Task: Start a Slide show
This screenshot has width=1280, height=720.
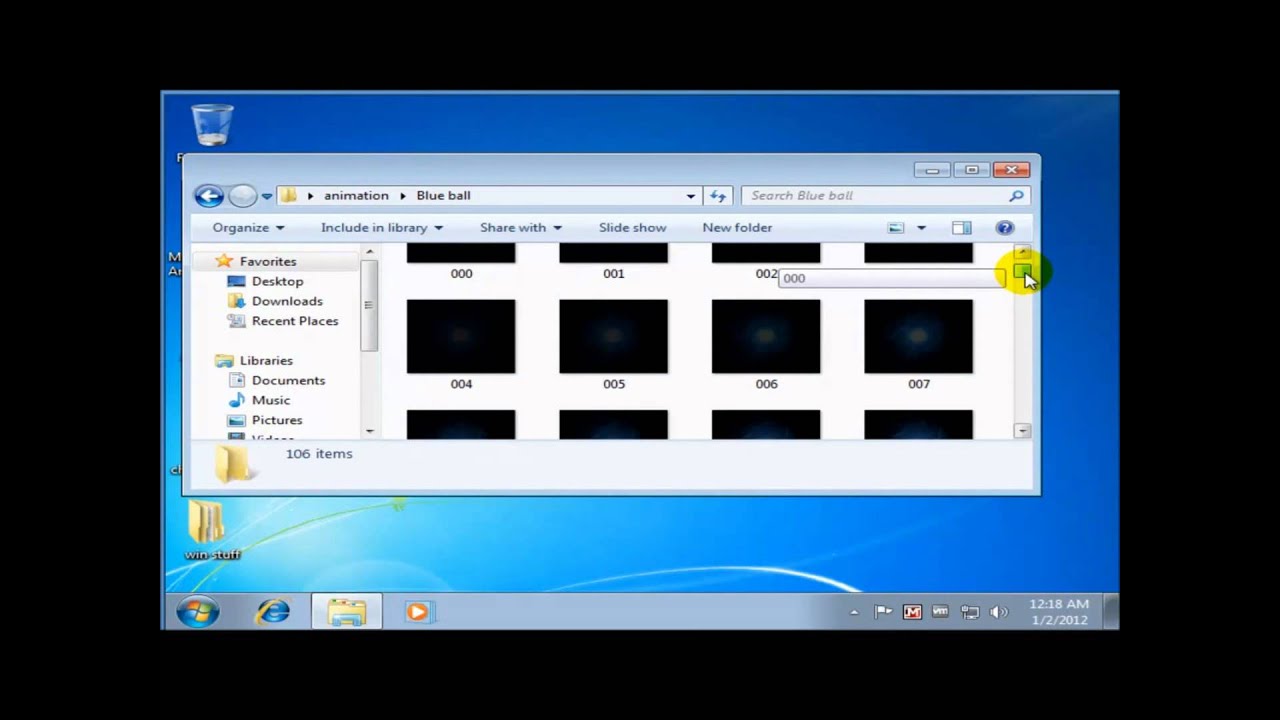Action: point(632,228)
